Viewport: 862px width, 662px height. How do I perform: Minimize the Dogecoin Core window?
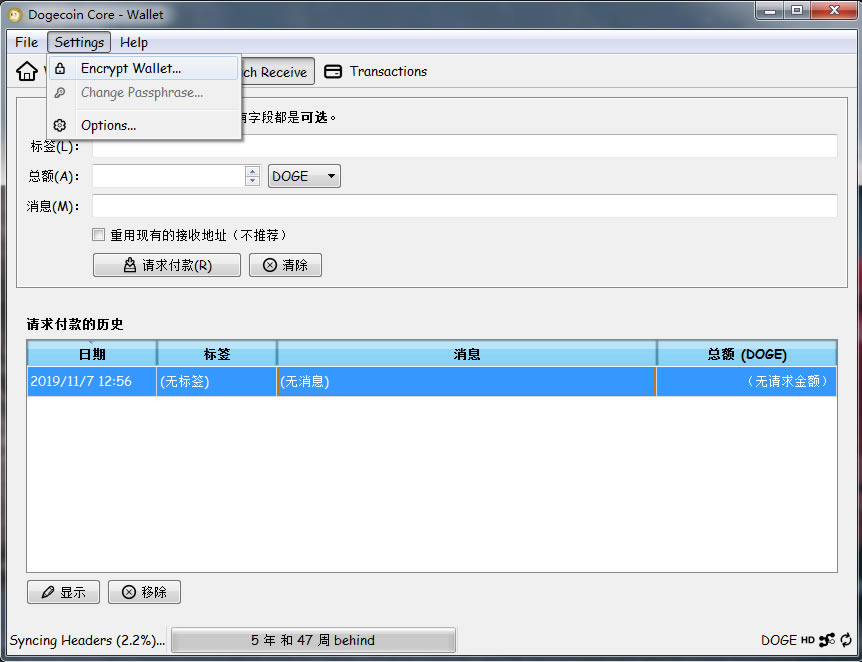770,10
